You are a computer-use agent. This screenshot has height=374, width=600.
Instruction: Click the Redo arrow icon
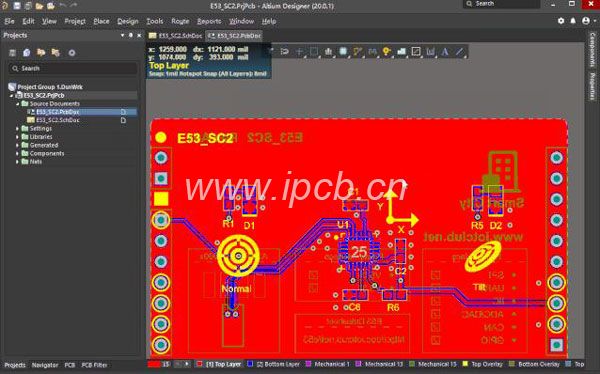tap(74, 5)
